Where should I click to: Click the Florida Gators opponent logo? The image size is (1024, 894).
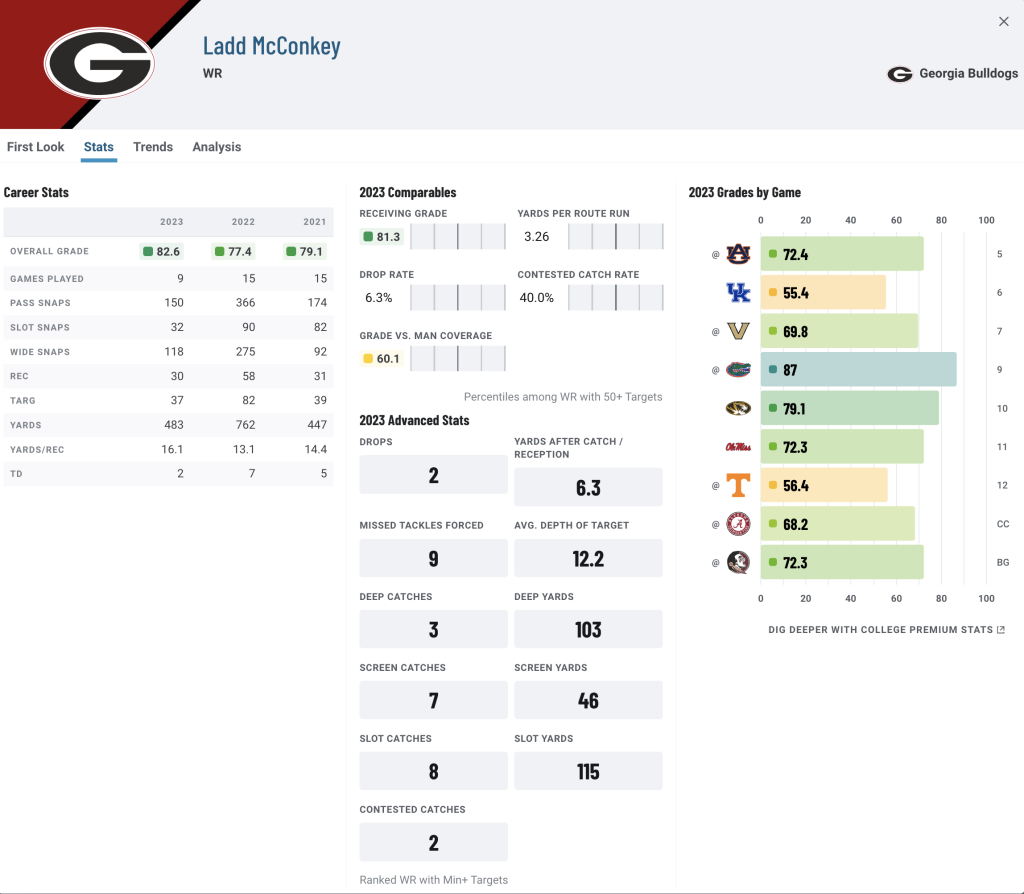[738, 370]
